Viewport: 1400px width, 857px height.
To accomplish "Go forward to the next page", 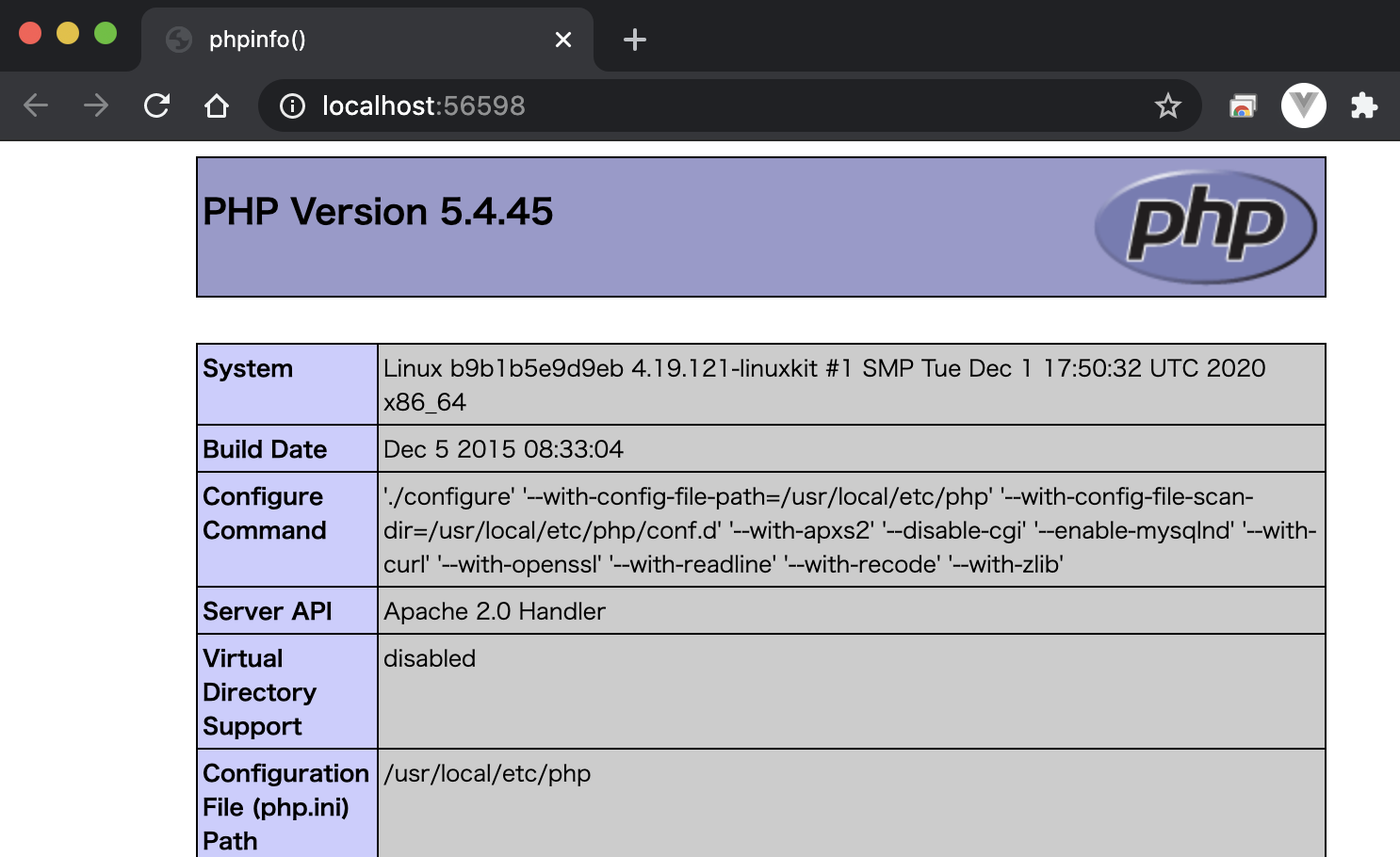I will click(95, 105).
